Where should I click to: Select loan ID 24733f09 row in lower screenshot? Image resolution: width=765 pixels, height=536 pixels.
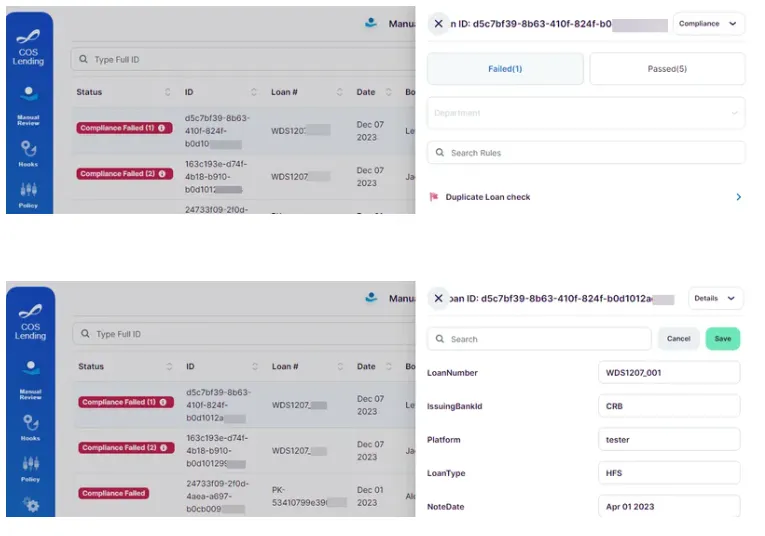click(244, 496)
